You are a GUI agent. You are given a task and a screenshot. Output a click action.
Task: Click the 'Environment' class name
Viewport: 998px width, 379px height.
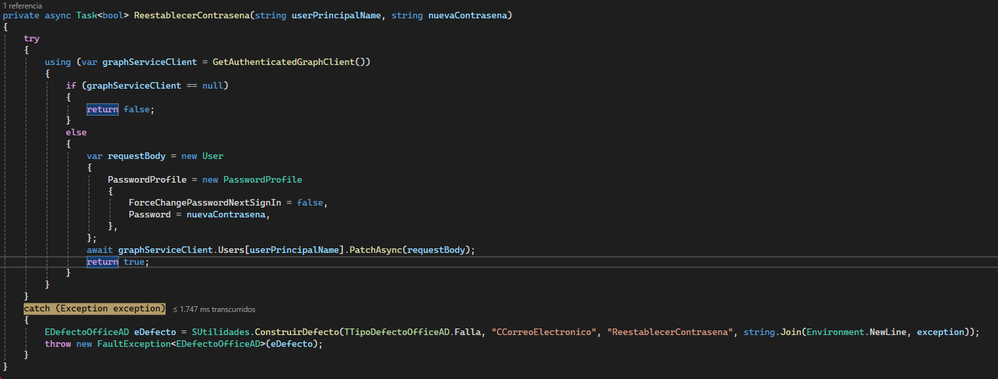tap(834, 333)
